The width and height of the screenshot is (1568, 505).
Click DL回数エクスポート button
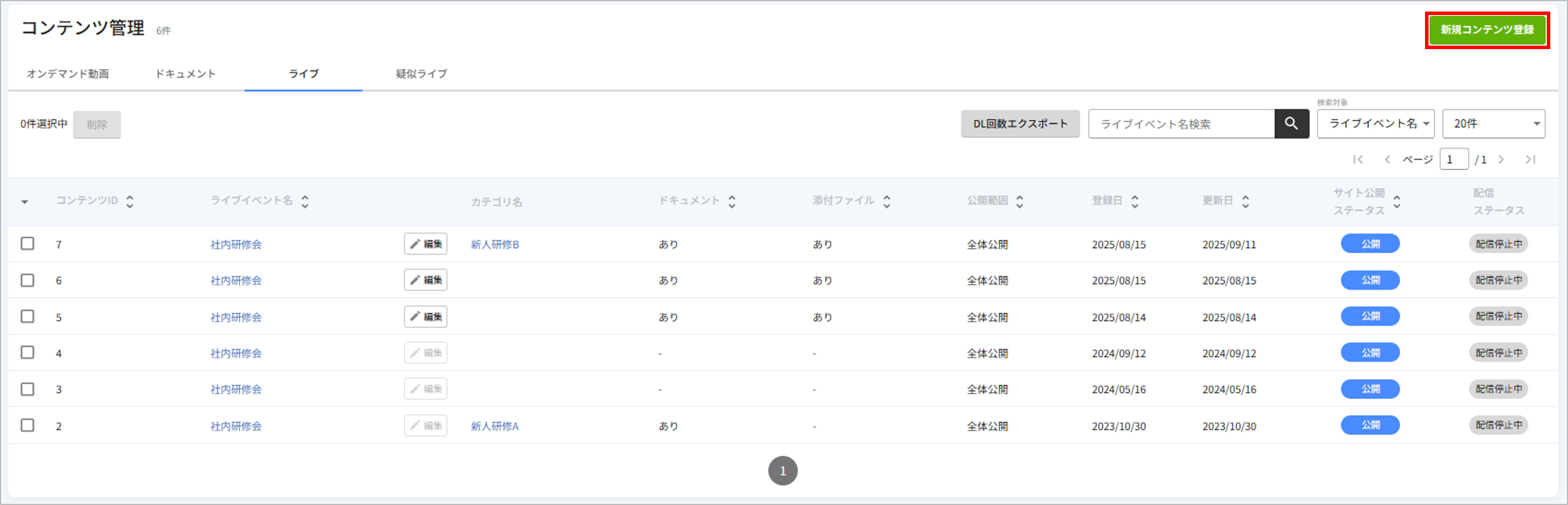(1020, 124)
